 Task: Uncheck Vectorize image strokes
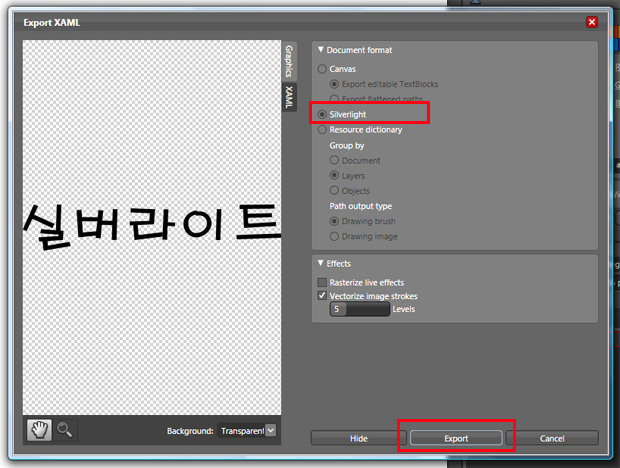point(322,296)
